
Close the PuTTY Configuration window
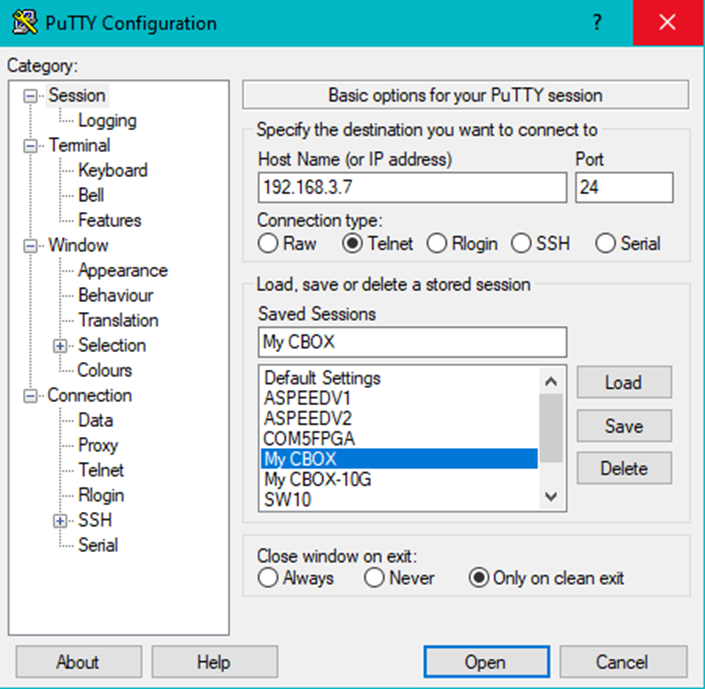click(x=667, y=22)
